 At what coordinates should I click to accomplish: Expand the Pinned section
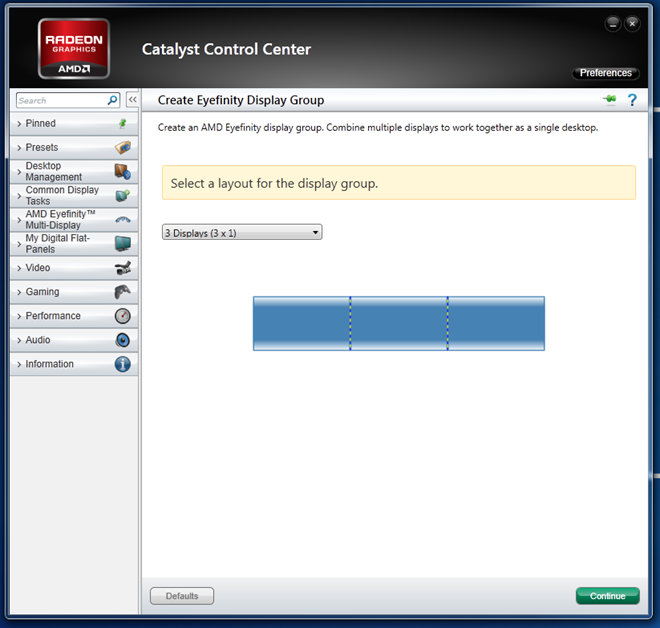click(x=74, y=123)
